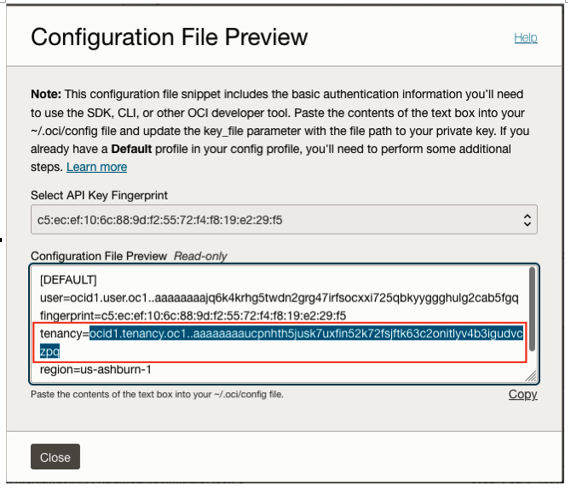
Task: Click the [DEFAULT] line in preview
Action: [68, 280]
